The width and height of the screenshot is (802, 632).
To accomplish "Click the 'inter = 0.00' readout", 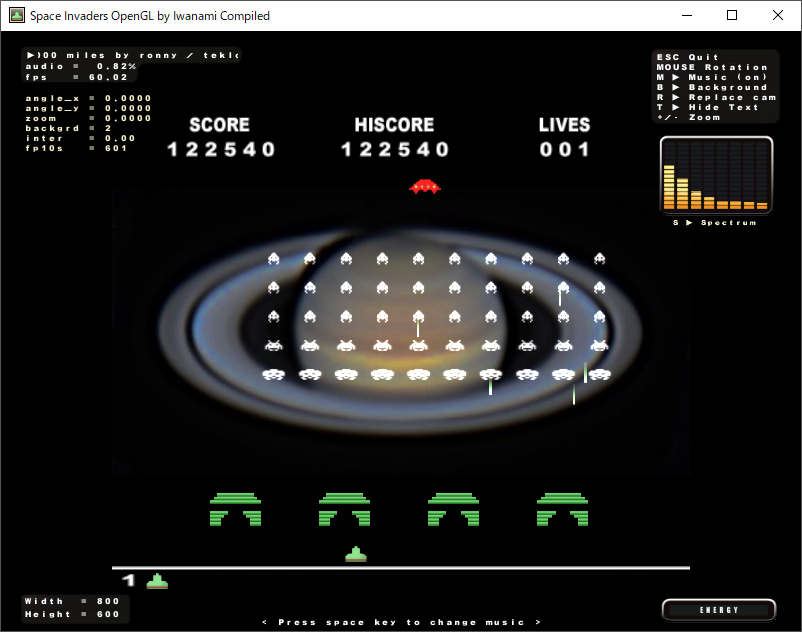I will [x=80, y=138].
